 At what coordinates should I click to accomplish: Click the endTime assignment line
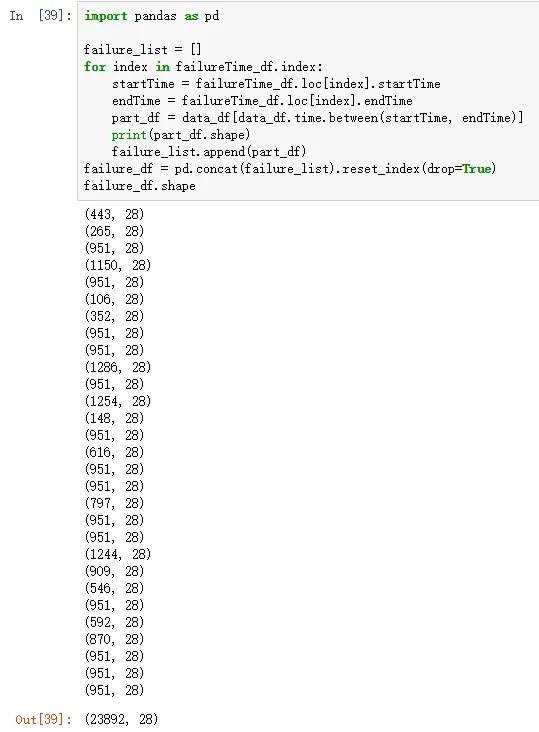(262, 101)
